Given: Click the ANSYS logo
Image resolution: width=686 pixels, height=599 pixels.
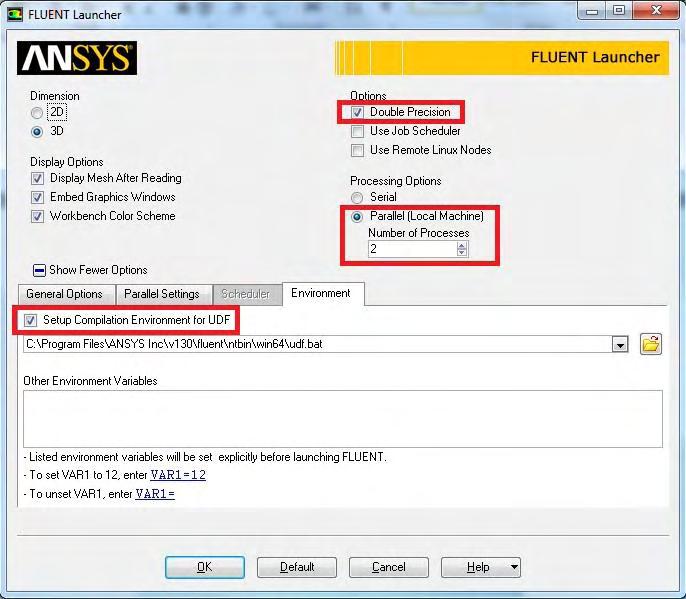Looking at the screenshot, I should tap(77, 58).
